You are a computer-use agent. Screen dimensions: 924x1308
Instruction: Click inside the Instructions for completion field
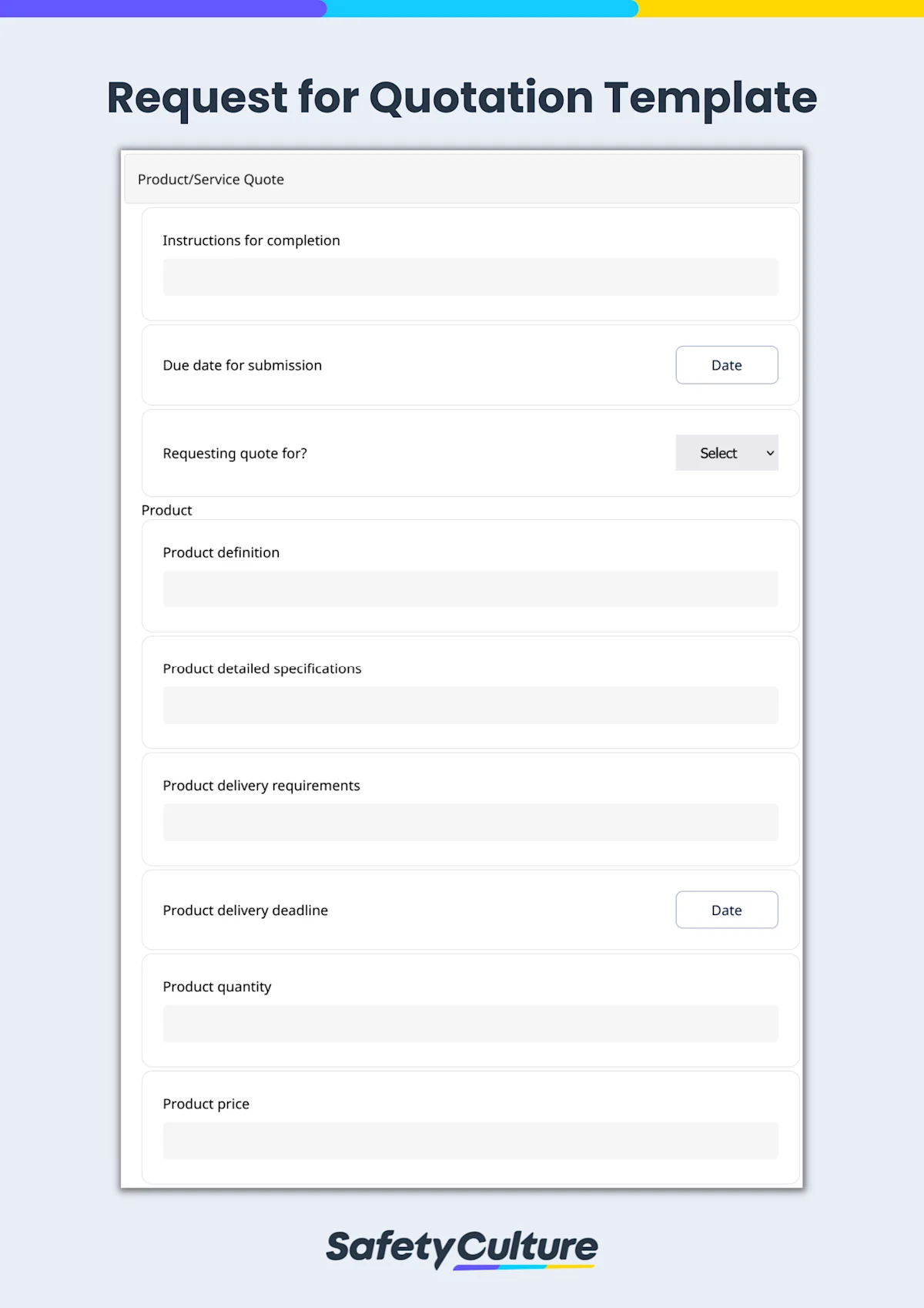click(470, 277)
